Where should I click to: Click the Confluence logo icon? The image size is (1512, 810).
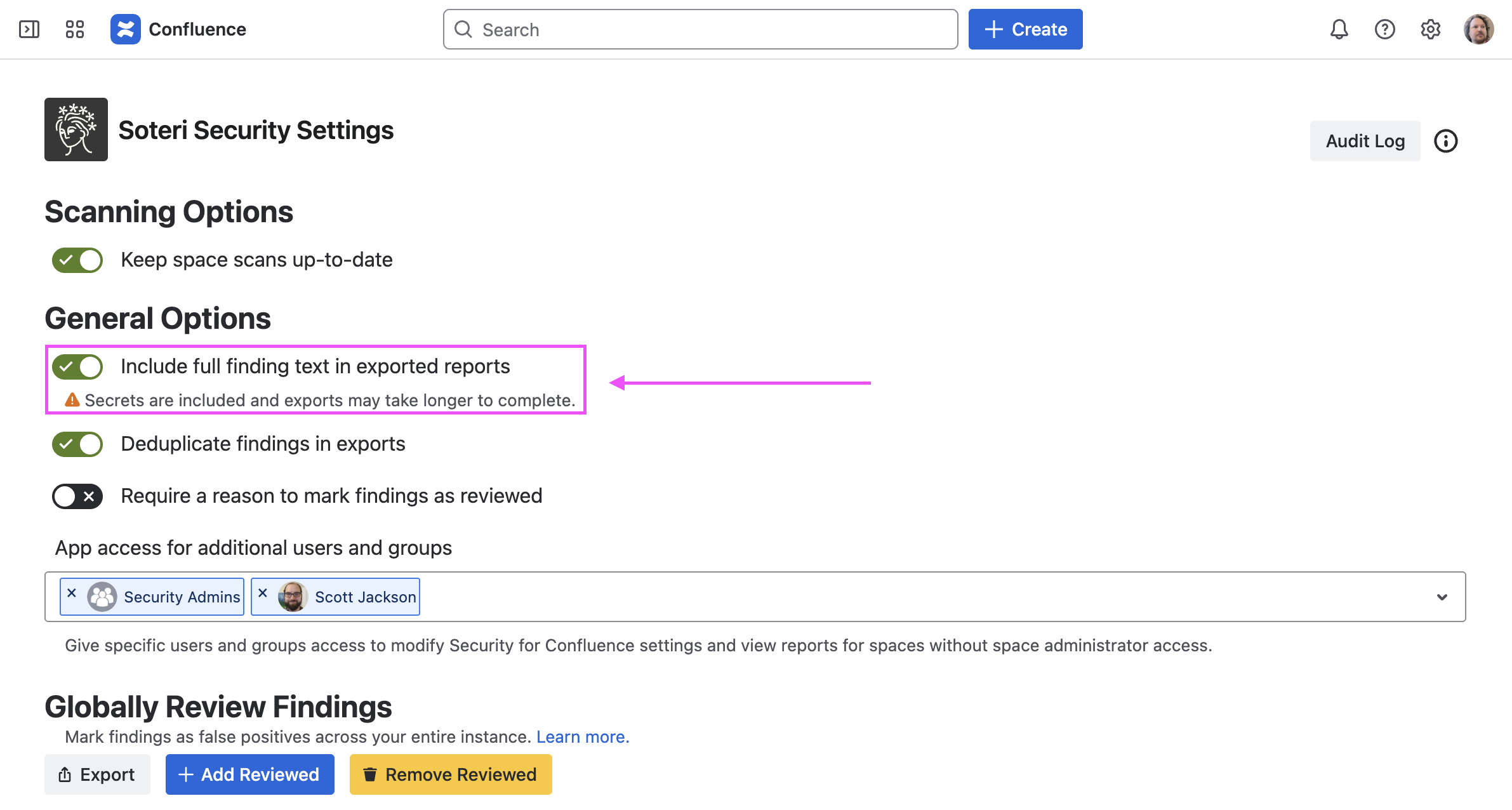(x=125, y=29)
